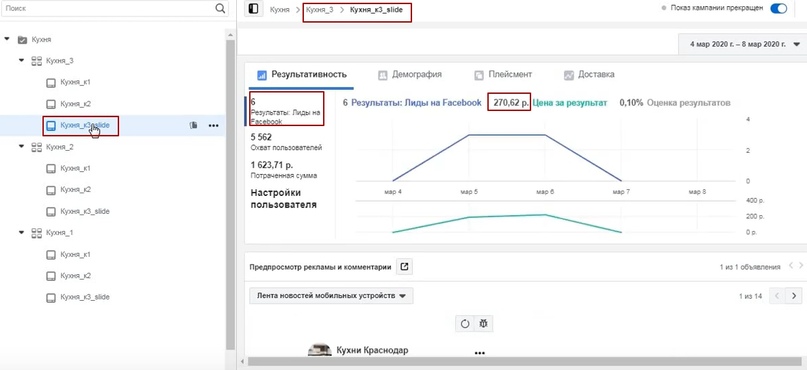Collapse the Кухня_1 ad set
This screenshot has width=807, height=370.
point(21,233)
